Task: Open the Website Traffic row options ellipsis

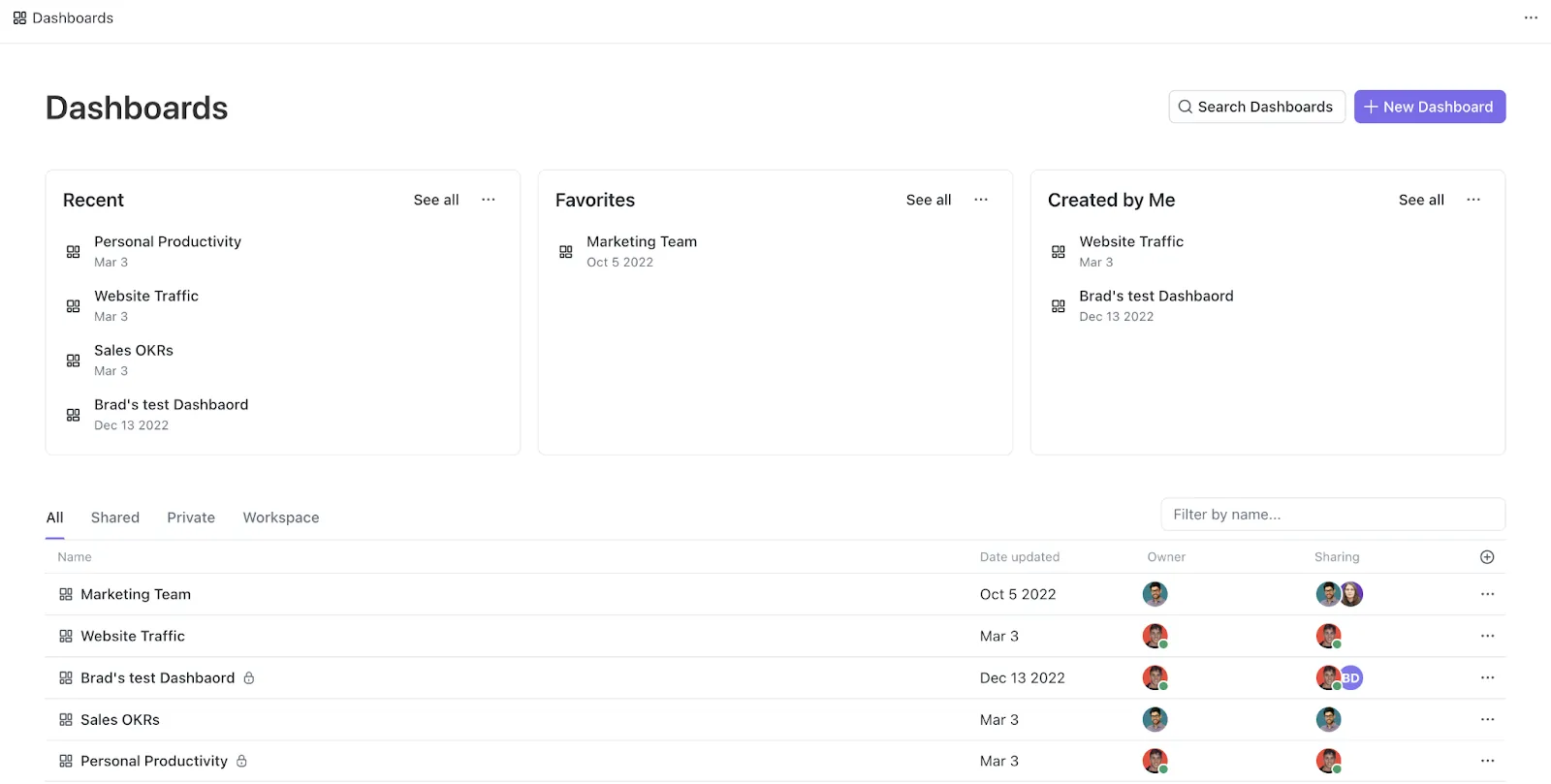Action: (x=1487, y=636)
